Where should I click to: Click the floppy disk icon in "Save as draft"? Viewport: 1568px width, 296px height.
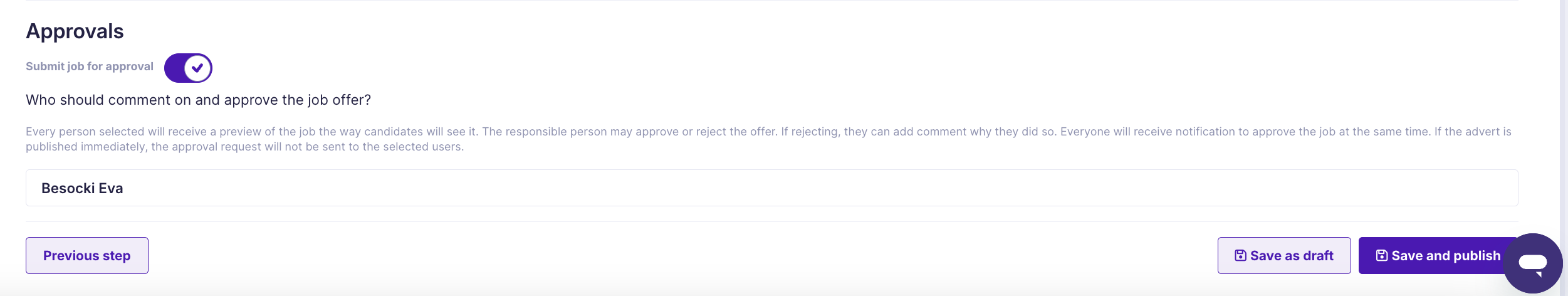(x=1240, y=255)
